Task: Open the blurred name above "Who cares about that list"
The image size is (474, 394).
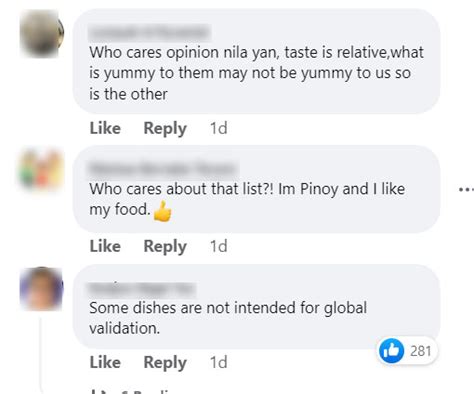Action: click(163, 168)
